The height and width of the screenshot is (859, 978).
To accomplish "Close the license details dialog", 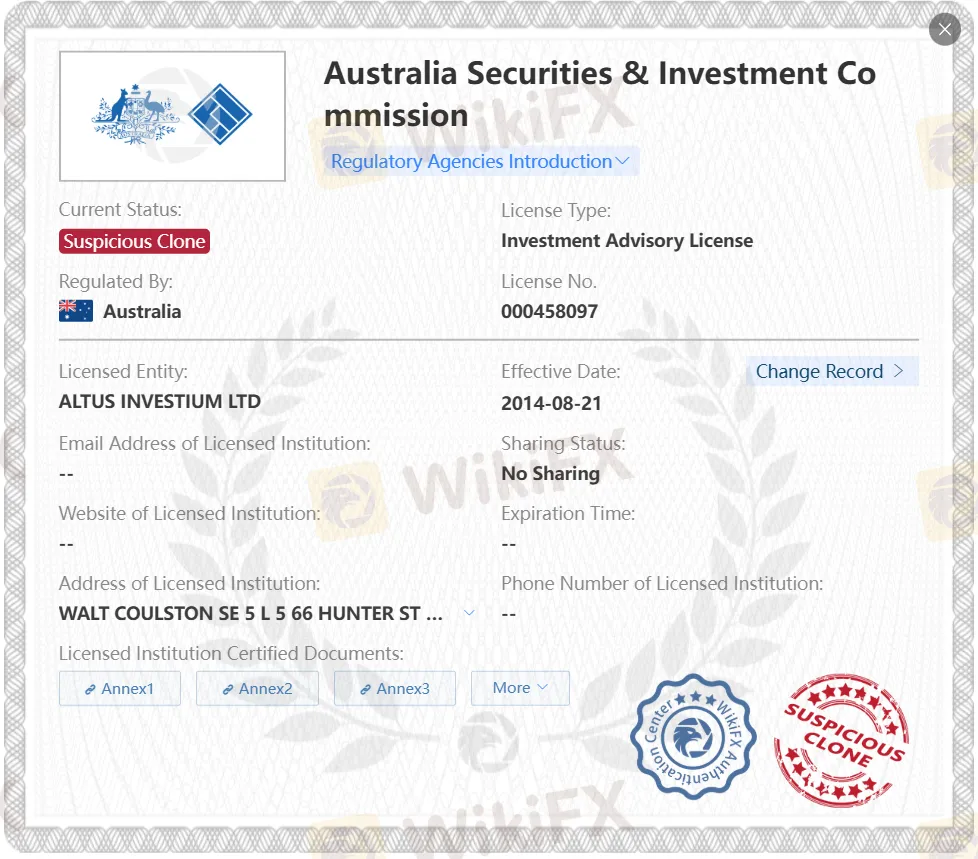I will click(x=944, y=29).
